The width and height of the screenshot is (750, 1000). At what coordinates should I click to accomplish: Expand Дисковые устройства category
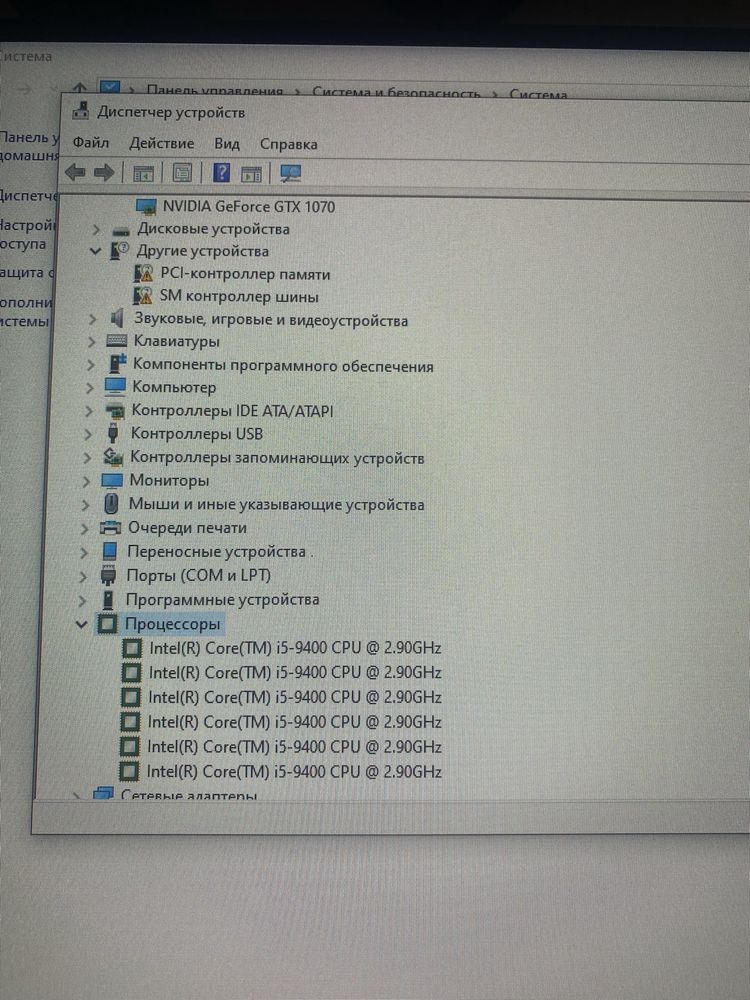coord(96,229)
